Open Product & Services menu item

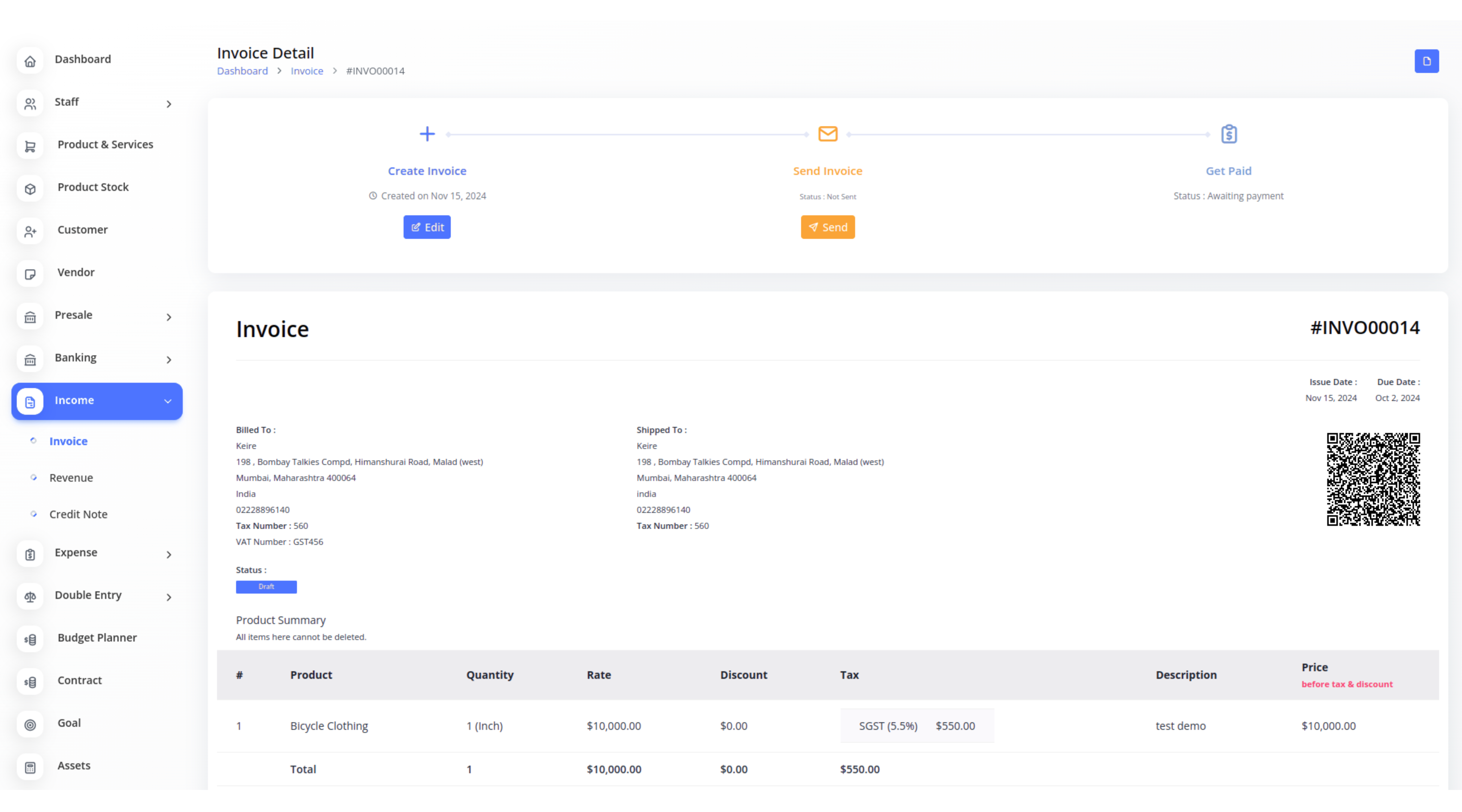tap(106, 144)
